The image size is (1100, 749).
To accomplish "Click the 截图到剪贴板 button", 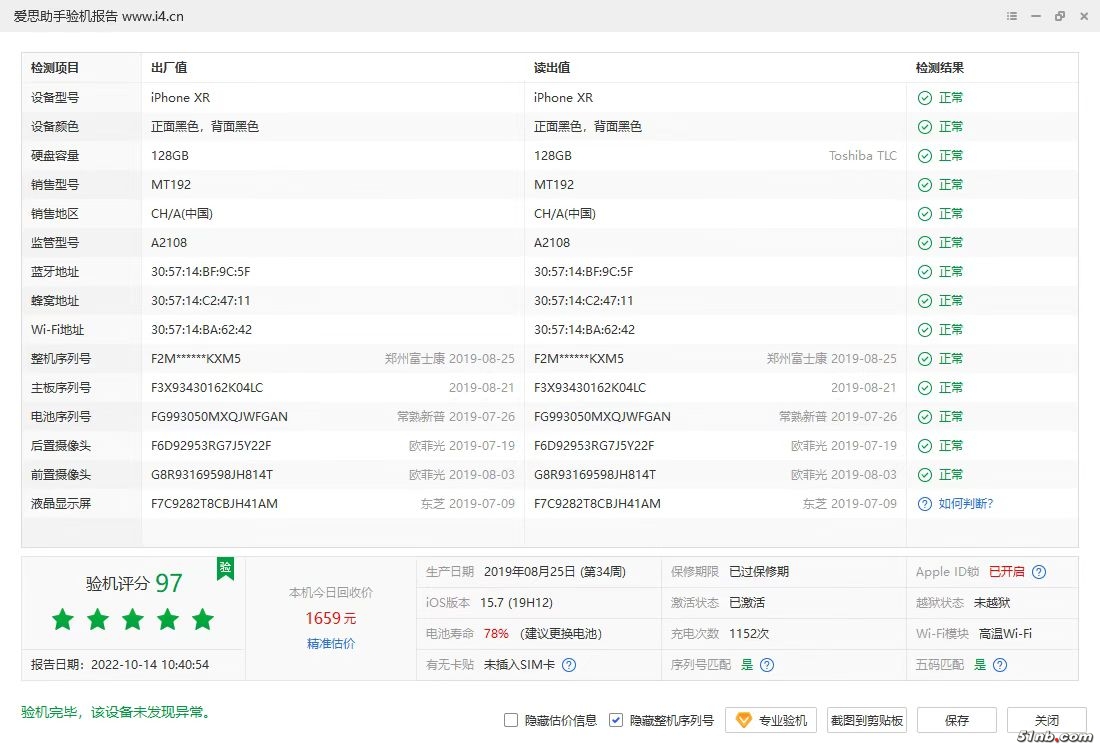I will 867,720.
